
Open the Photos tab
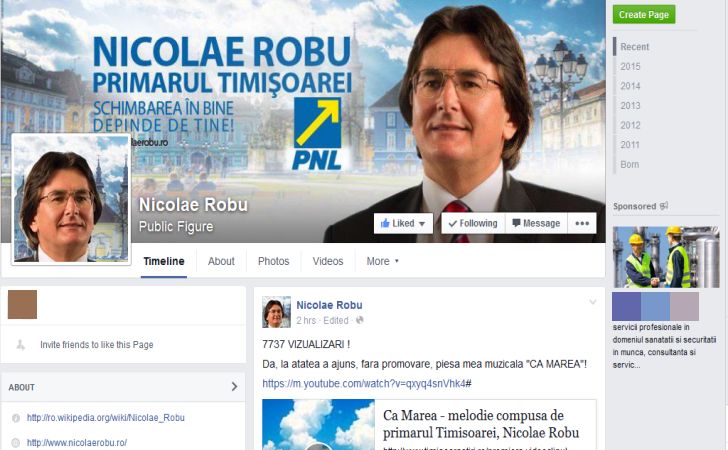[x=273, y=261]
